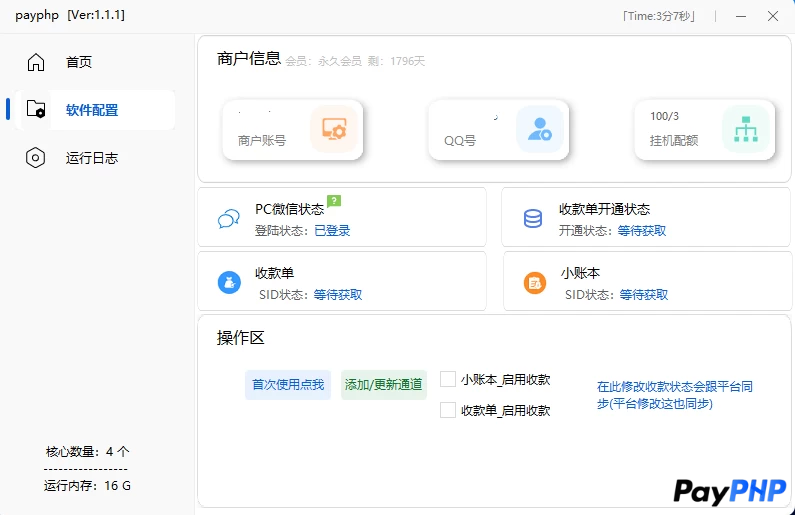Viewport: 795px width, 515px height.
Task: Open the 软件配置 menu item
Action: [92, 110]
